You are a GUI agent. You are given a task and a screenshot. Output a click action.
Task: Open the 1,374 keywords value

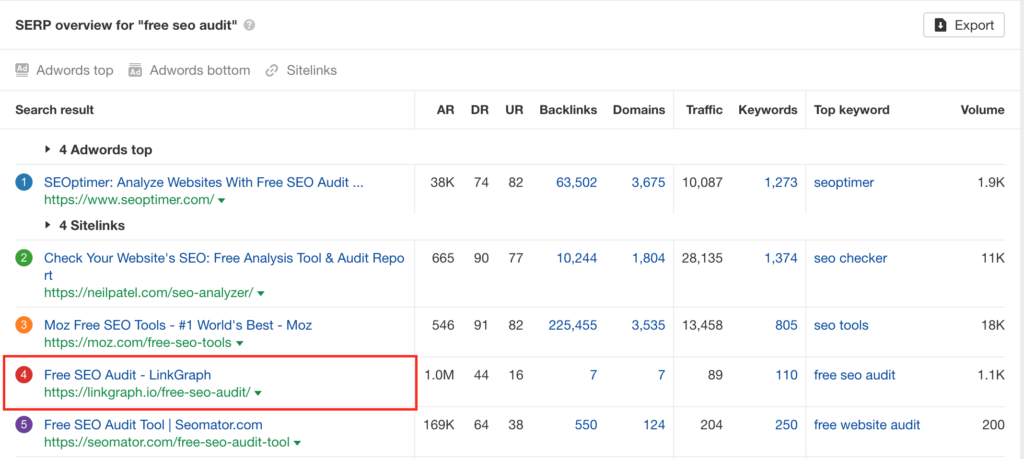pyautogui.click(x=781, y=258)
